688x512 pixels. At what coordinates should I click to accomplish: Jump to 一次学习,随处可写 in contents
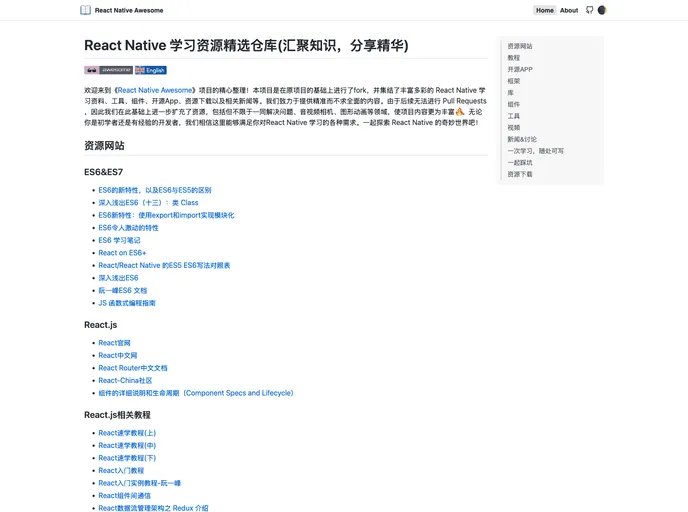[536, 151]
